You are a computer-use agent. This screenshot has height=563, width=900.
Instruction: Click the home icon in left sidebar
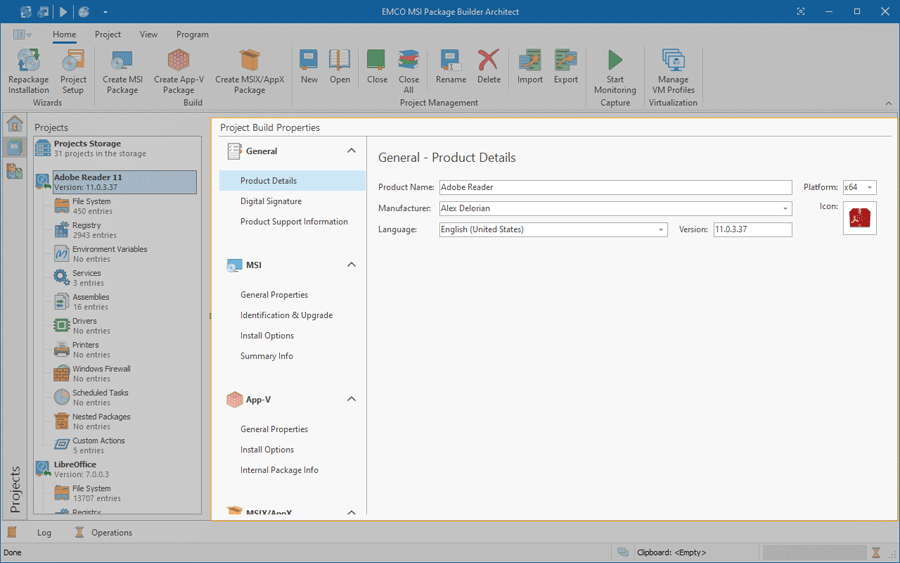[x=14, y=123]
